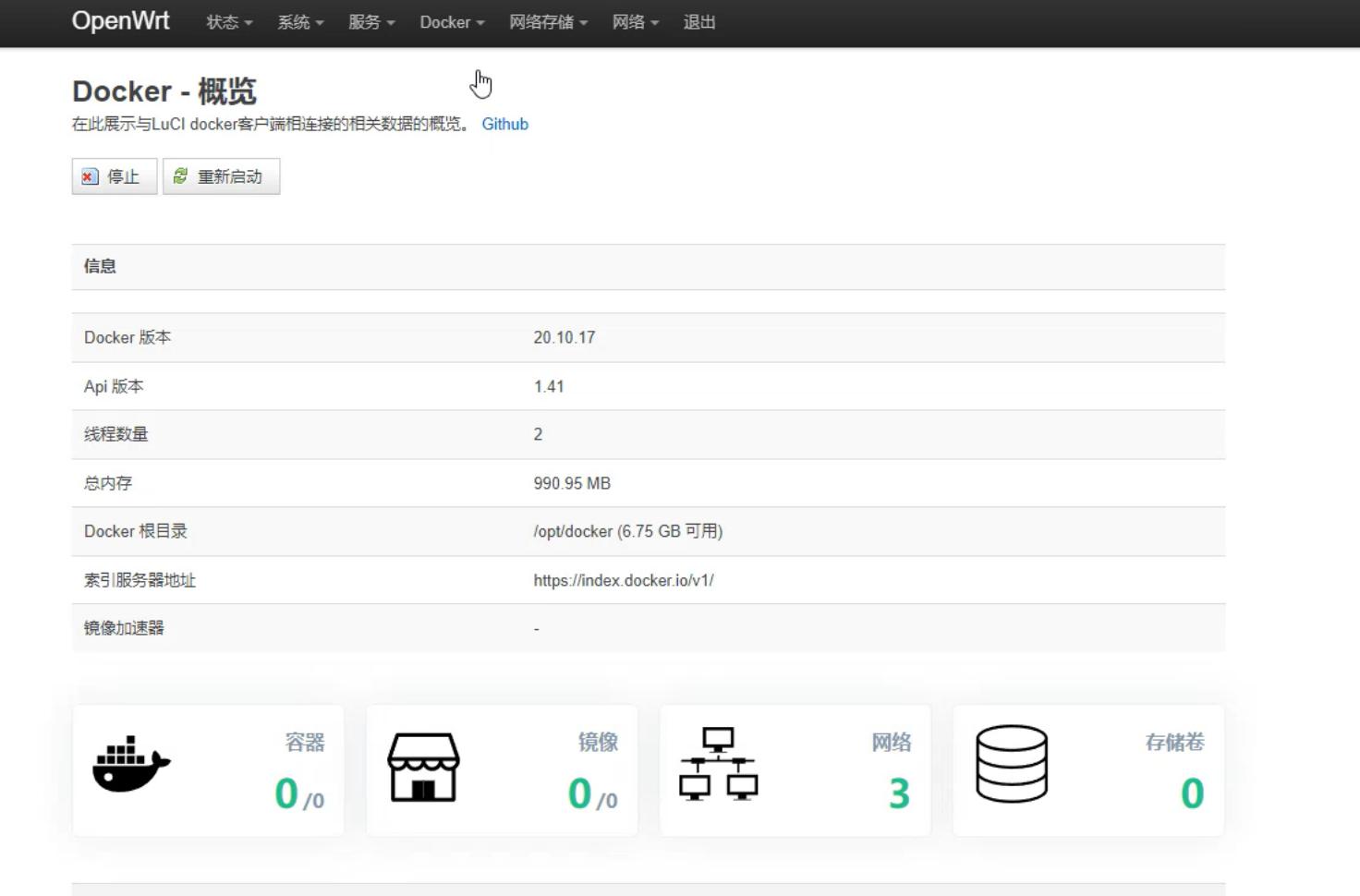The width and height of the screenshot is (1360, 896).
Task: Click the storefront images icon
Action: click(x=423, y=767)
